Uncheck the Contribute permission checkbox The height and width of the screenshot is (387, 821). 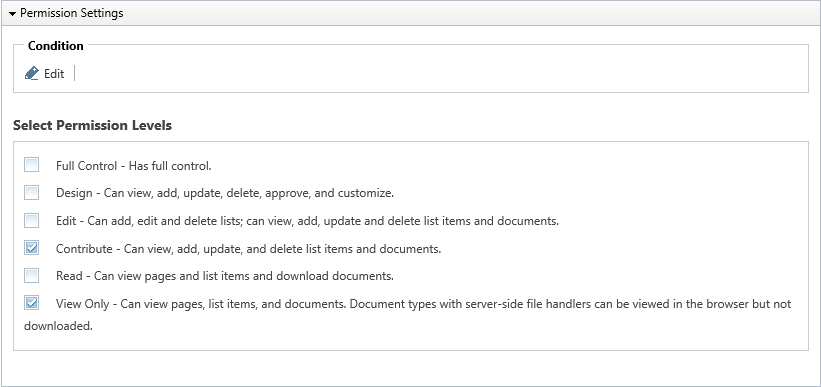(x=31, y=248)
